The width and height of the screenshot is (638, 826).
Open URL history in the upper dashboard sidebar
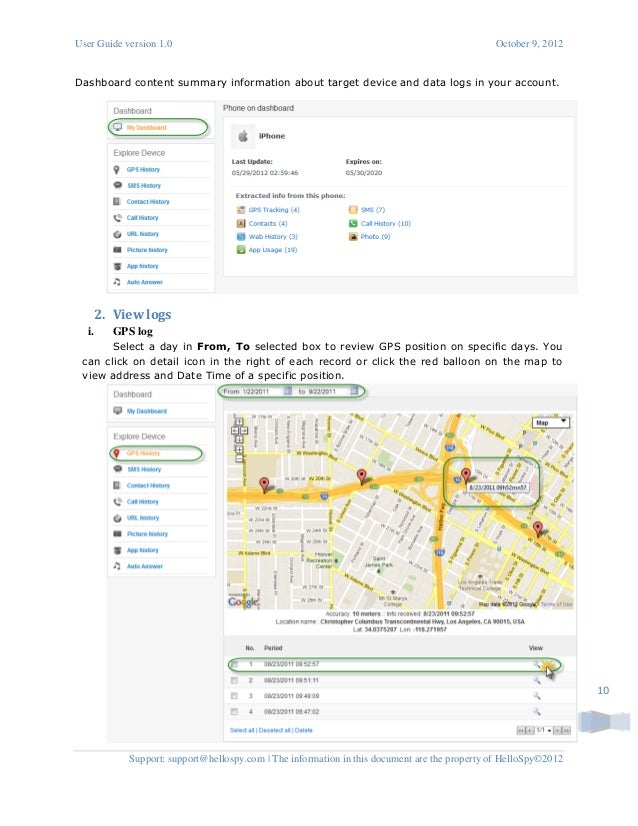coord(142,234)
